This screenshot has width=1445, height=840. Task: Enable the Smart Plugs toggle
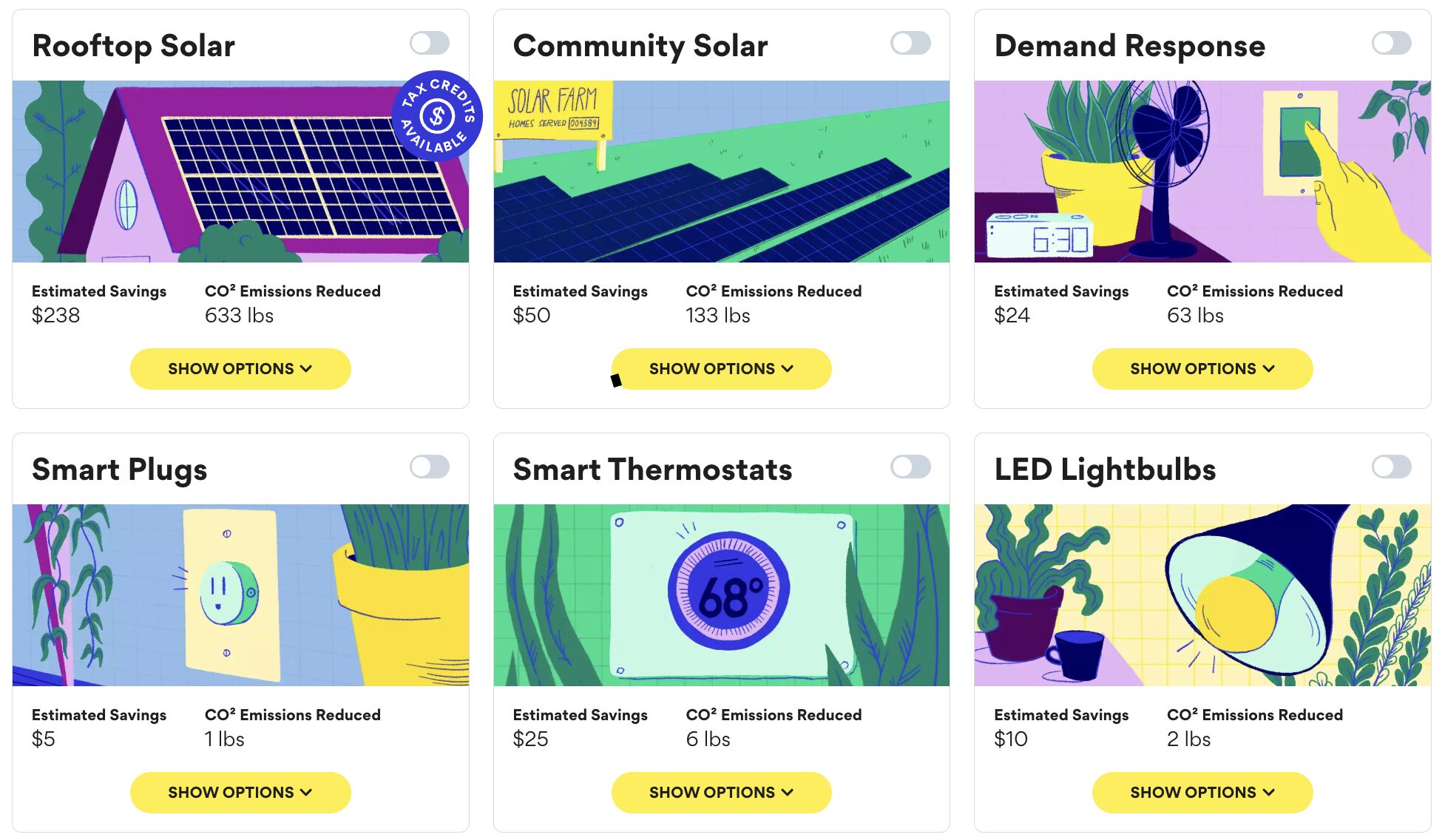(430, 467)
